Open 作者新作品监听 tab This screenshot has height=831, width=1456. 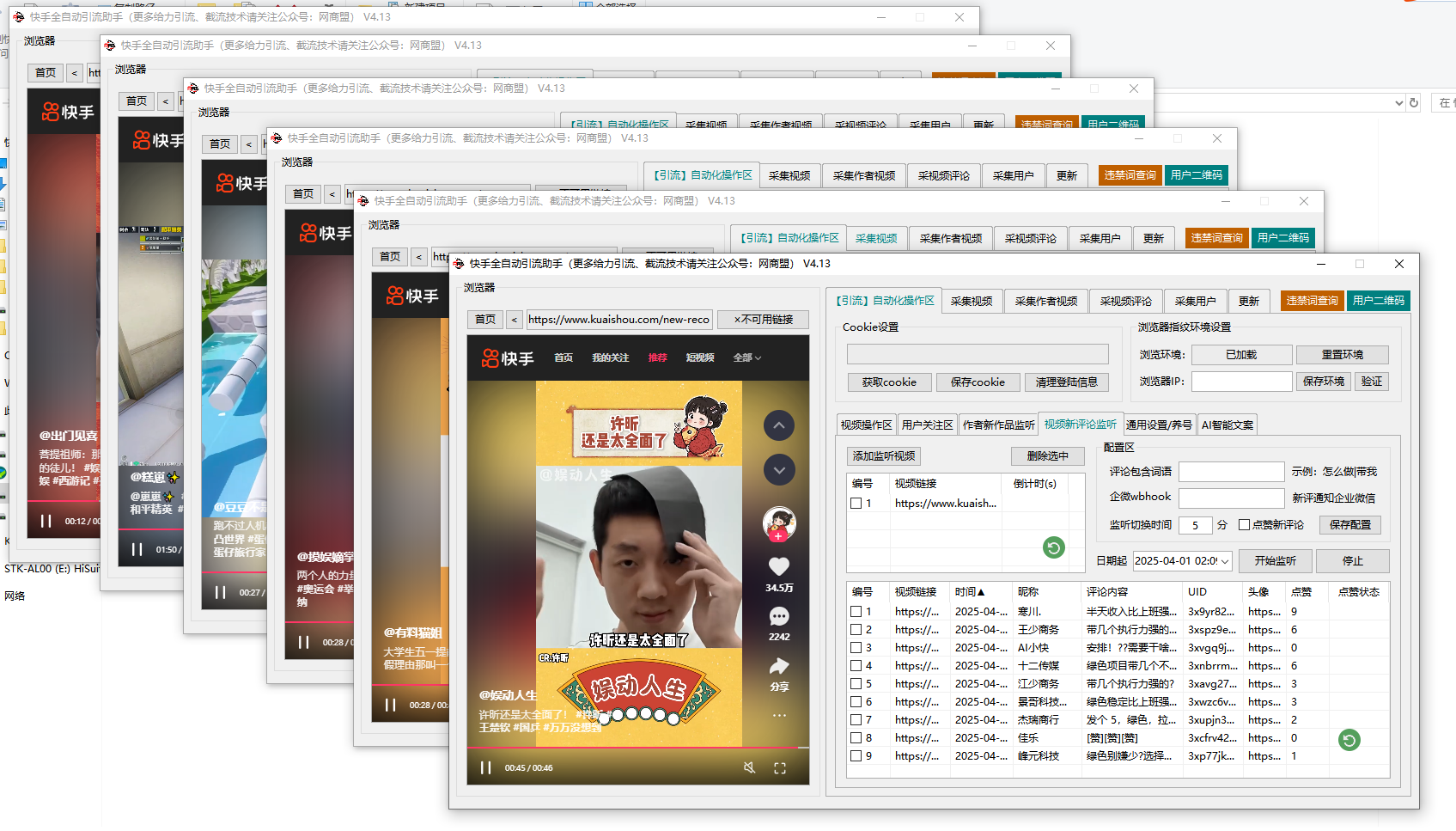tap(998, 425)
